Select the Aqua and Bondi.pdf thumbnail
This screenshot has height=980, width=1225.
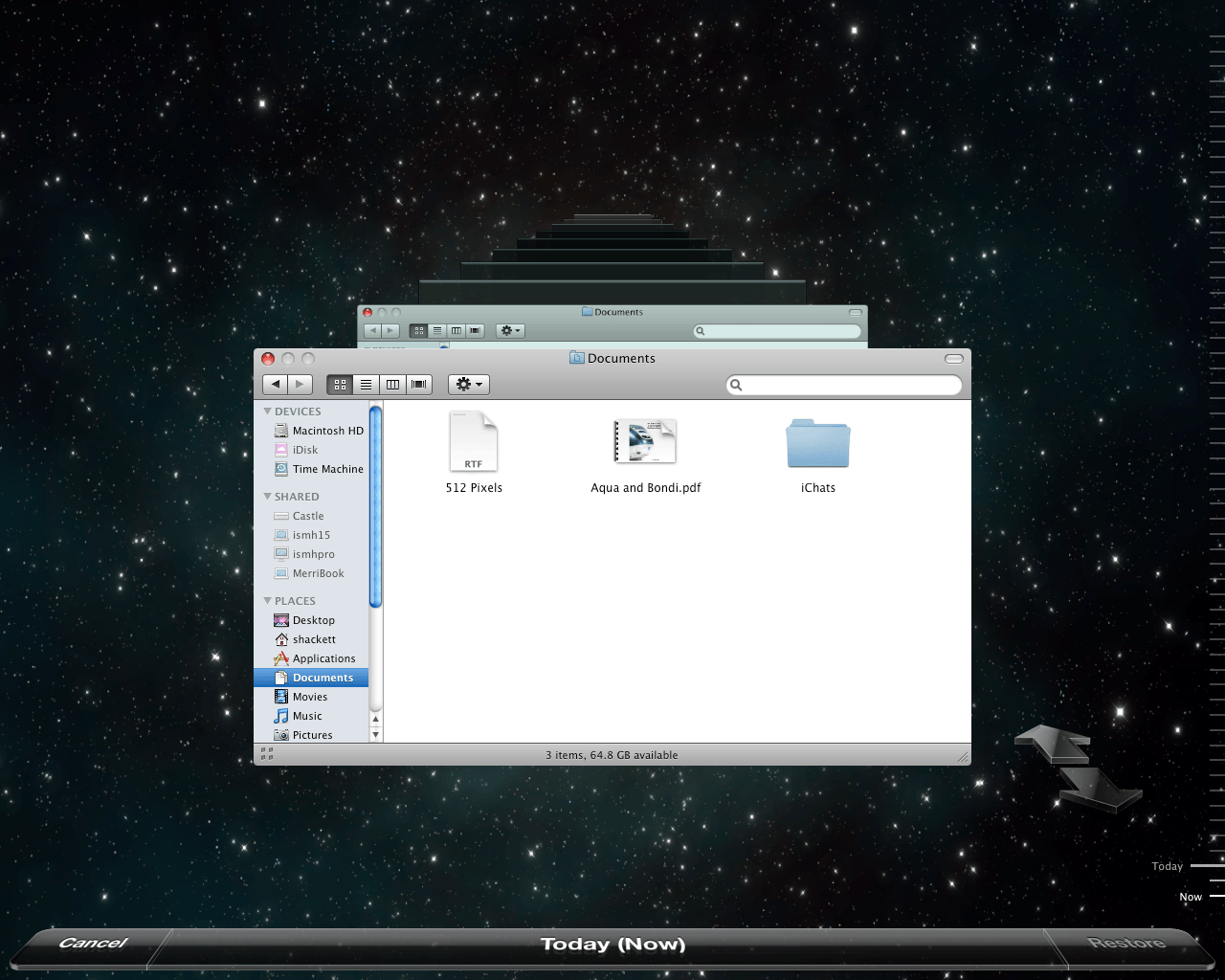645,441
